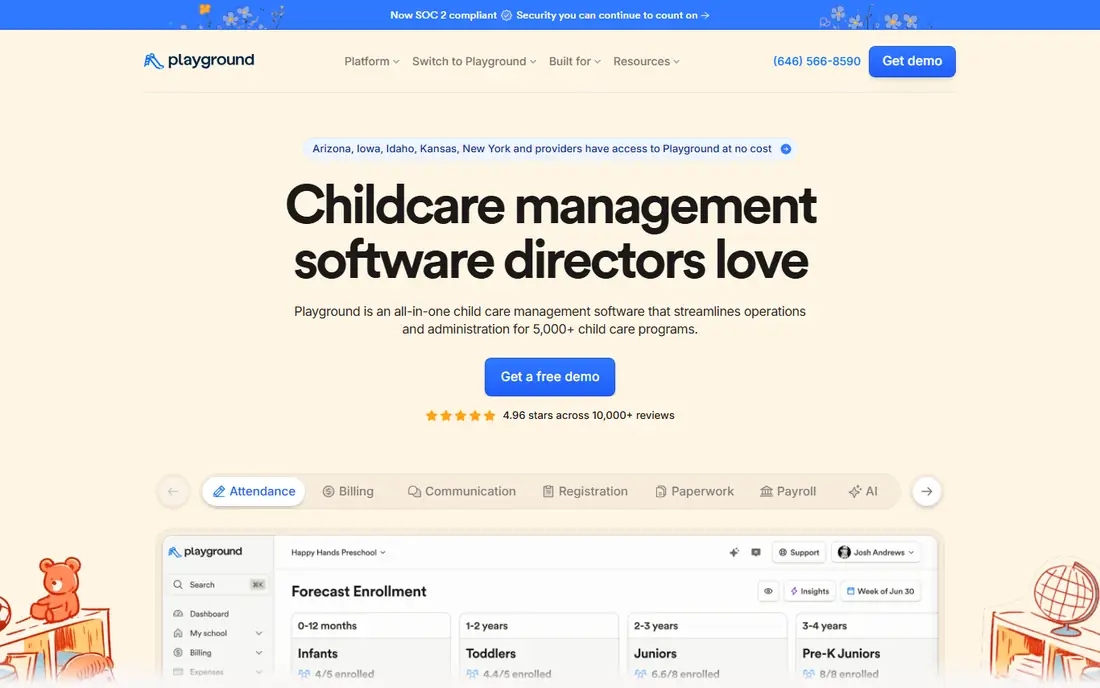Click the previous arrow in the feature carousel
Viewport: 1100px width, 688px height.
pos(173,492)
